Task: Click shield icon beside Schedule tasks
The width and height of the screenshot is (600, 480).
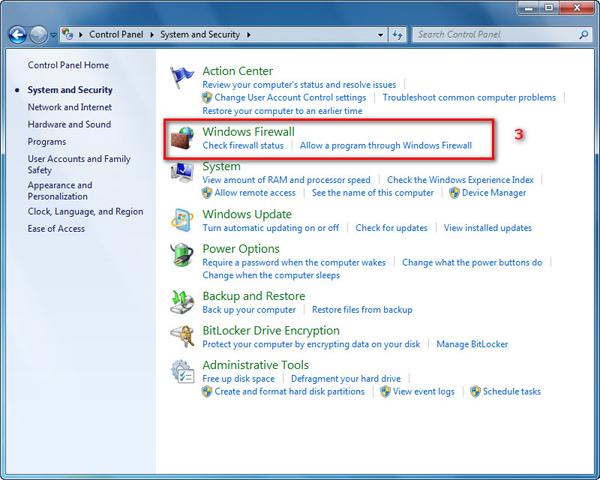Action: pyautogui.click(x=475, y=392)
